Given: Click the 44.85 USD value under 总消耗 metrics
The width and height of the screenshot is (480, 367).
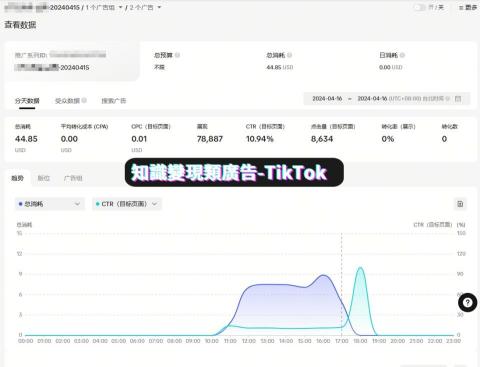Looking at the screenshot, I should tap(26, 139).
